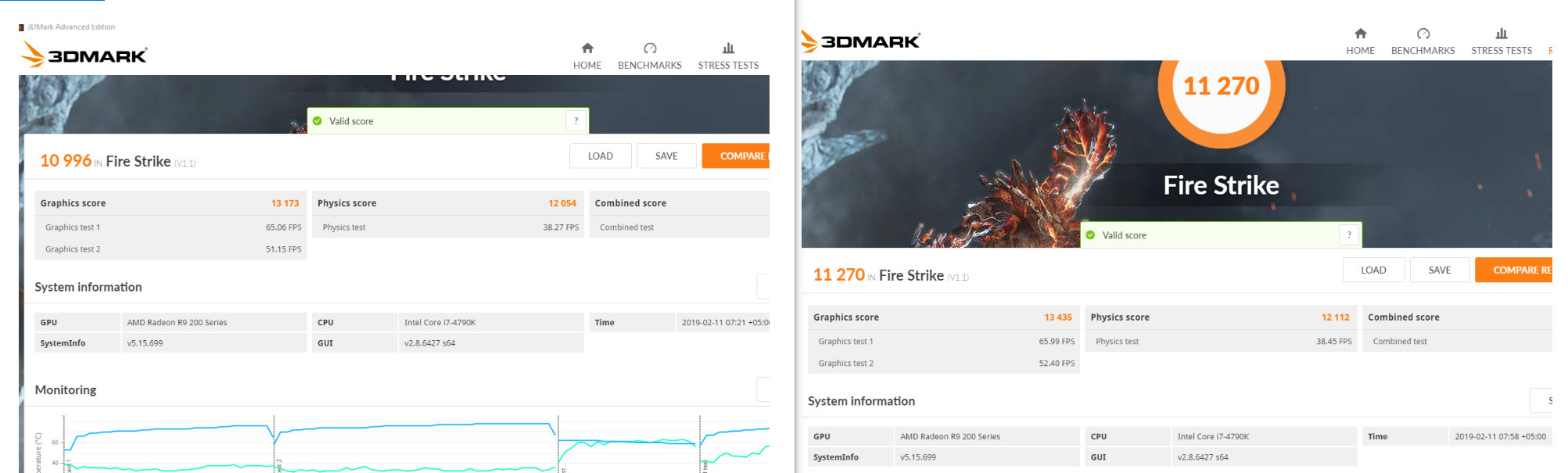Click the question mark help button in left window
The width and height of the screenshot is (1568, 473).
(x=576, y=121)
